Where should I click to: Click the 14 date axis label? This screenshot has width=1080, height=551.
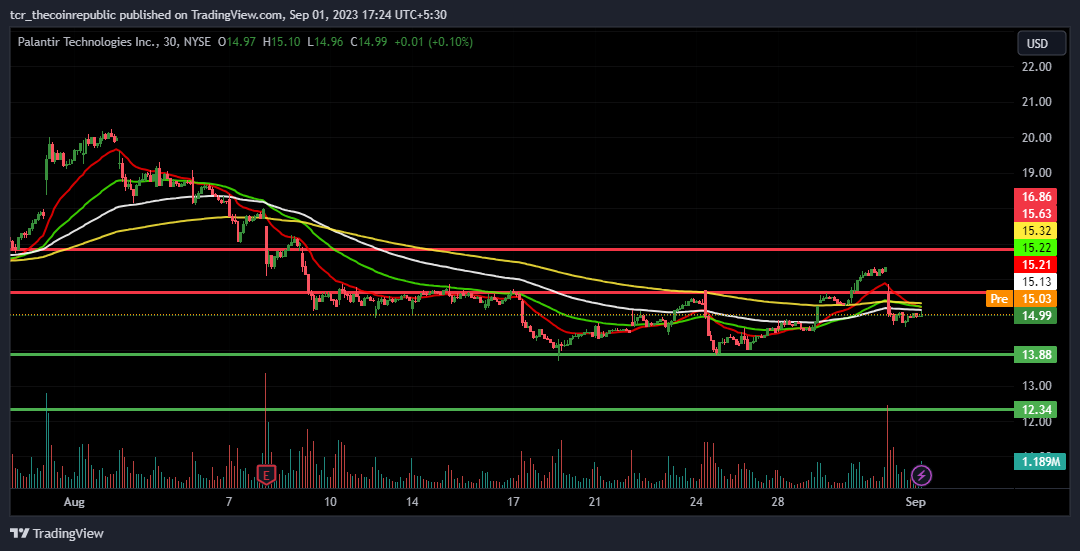tap(412, 502)
